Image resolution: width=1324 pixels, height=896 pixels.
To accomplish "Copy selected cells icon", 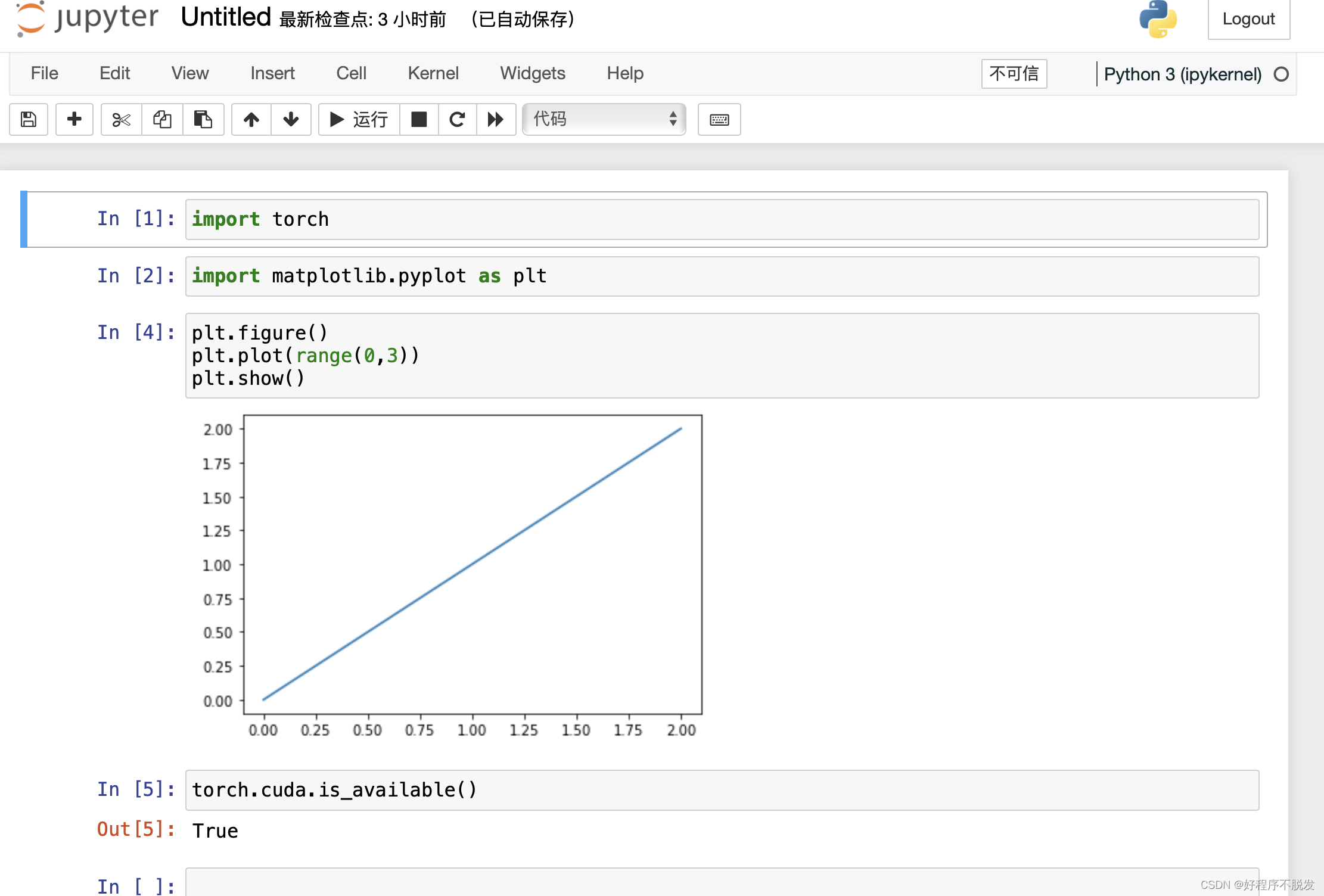I will 162,120.
